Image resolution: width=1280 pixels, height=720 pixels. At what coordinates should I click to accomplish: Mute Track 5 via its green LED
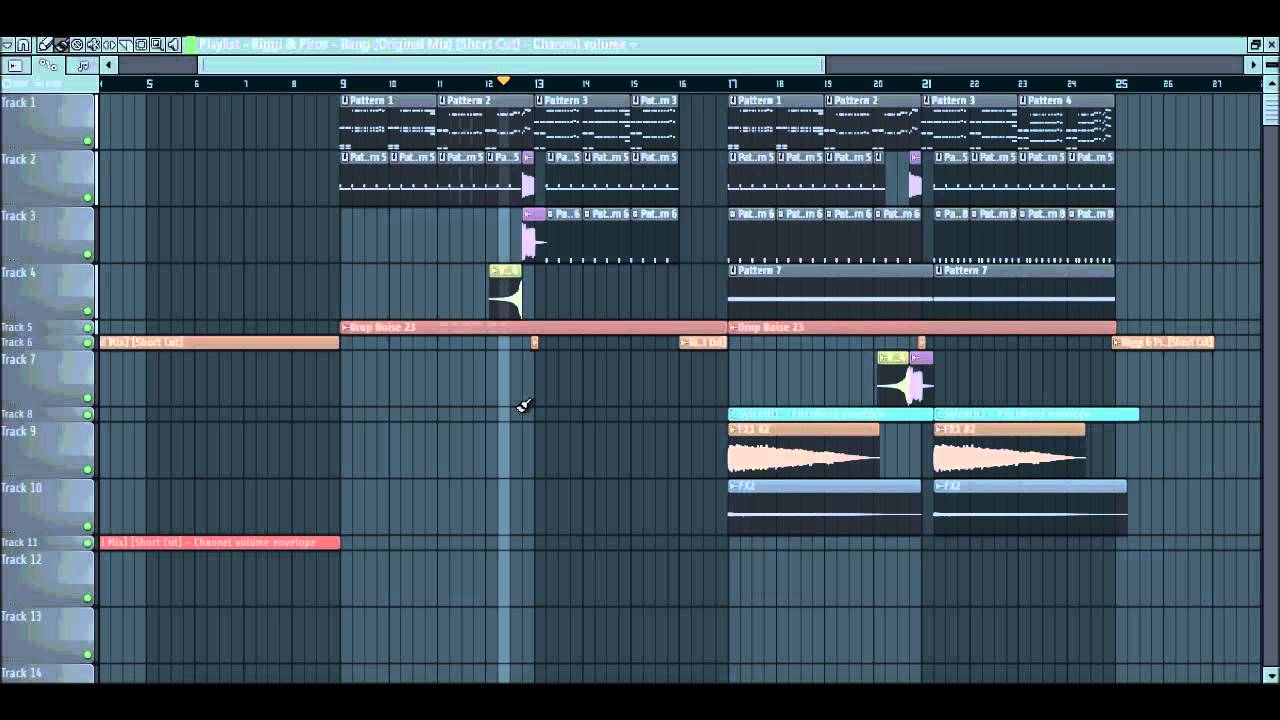(x=88, y=327)
